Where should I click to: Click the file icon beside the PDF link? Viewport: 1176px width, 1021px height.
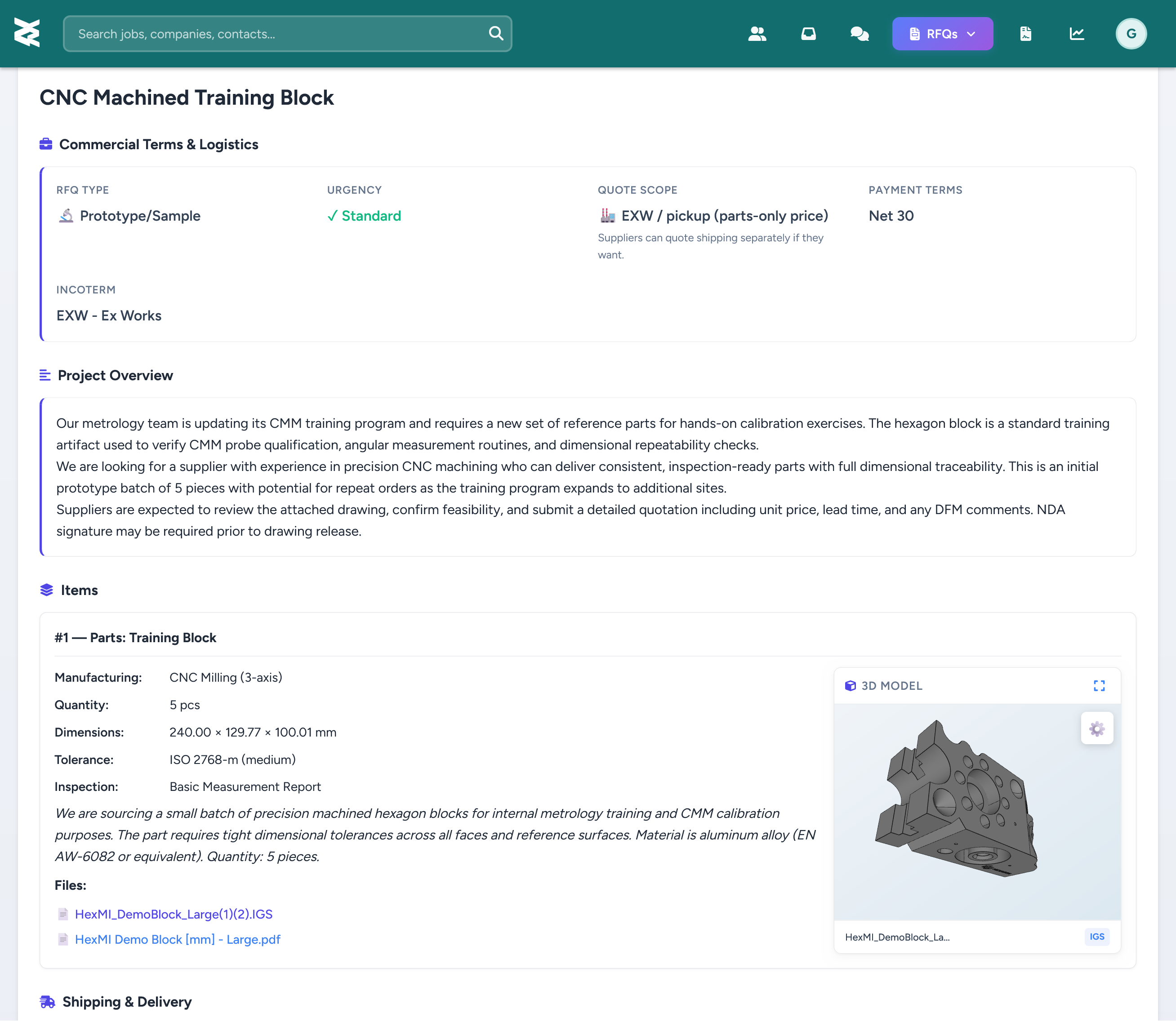point(63,939)
